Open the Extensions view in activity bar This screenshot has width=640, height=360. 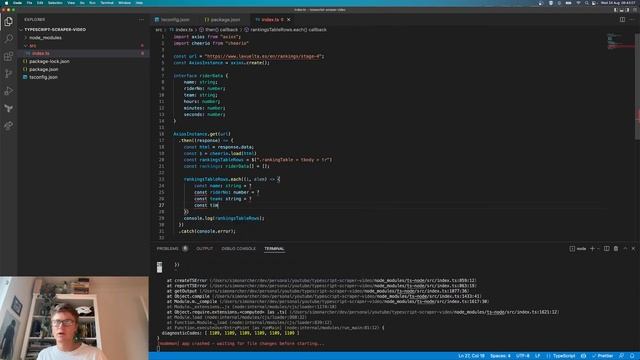coord(9,56)
